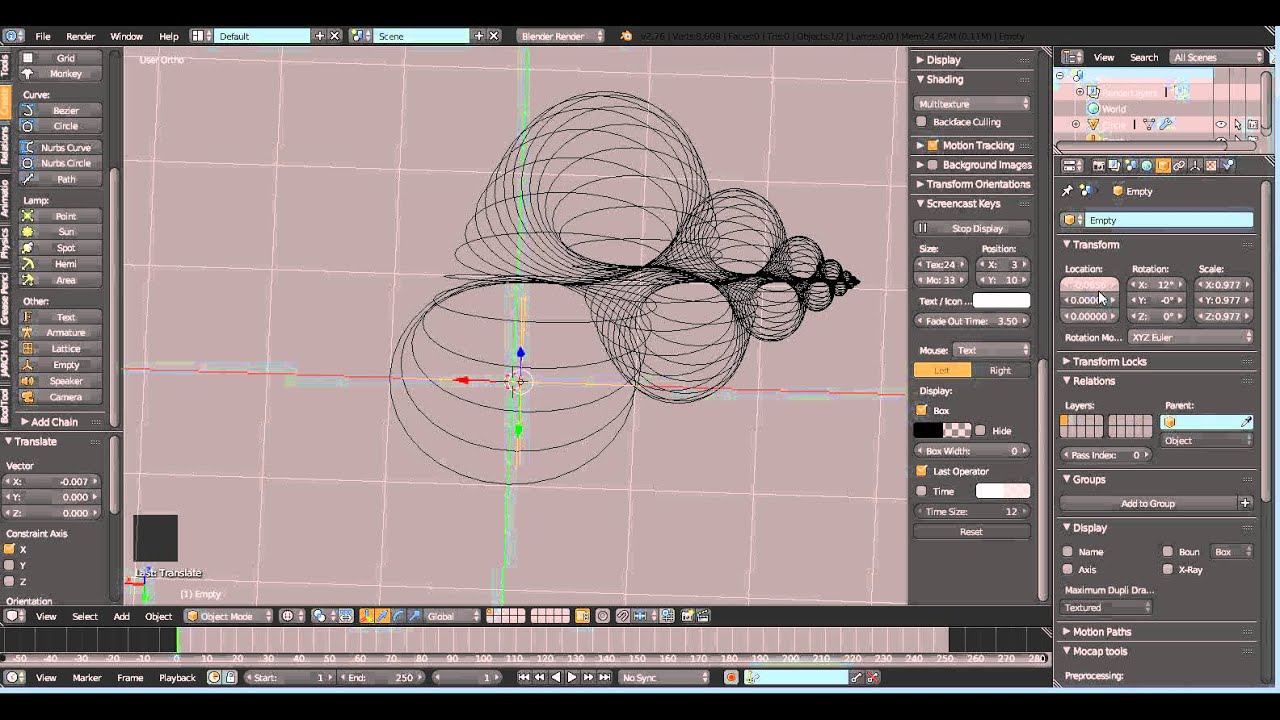Click the Add to Group button

pyautogui.click(x=1148, y=504)
